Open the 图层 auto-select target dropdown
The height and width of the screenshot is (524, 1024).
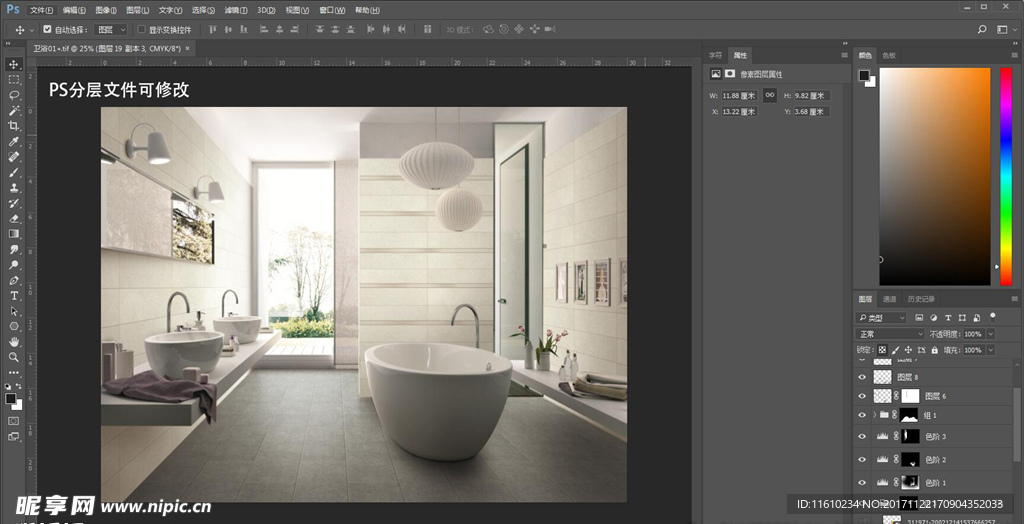[111, 30]
